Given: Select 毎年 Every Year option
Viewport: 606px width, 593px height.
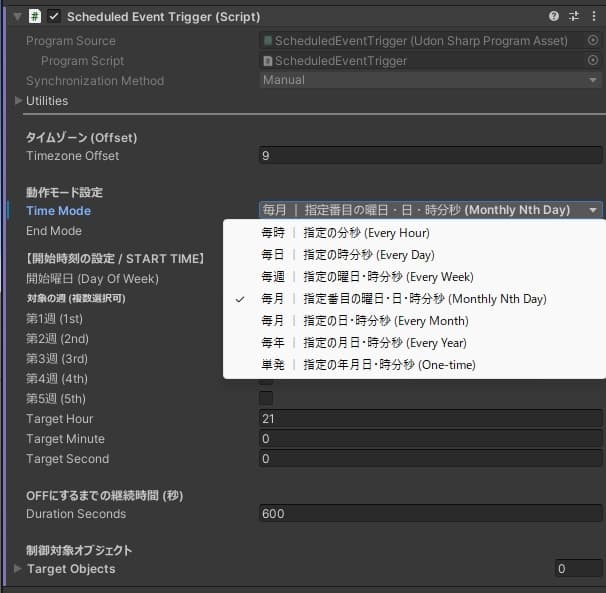Looking at the screenshot, I should [414, 343].
